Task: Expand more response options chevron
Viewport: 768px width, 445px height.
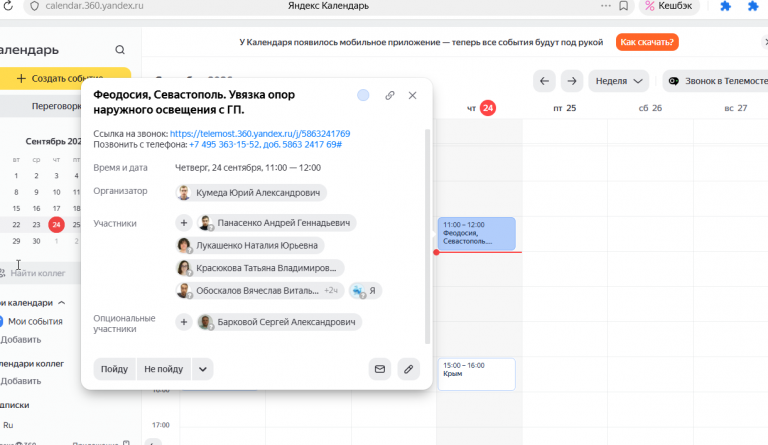Action: click(203, 369)
